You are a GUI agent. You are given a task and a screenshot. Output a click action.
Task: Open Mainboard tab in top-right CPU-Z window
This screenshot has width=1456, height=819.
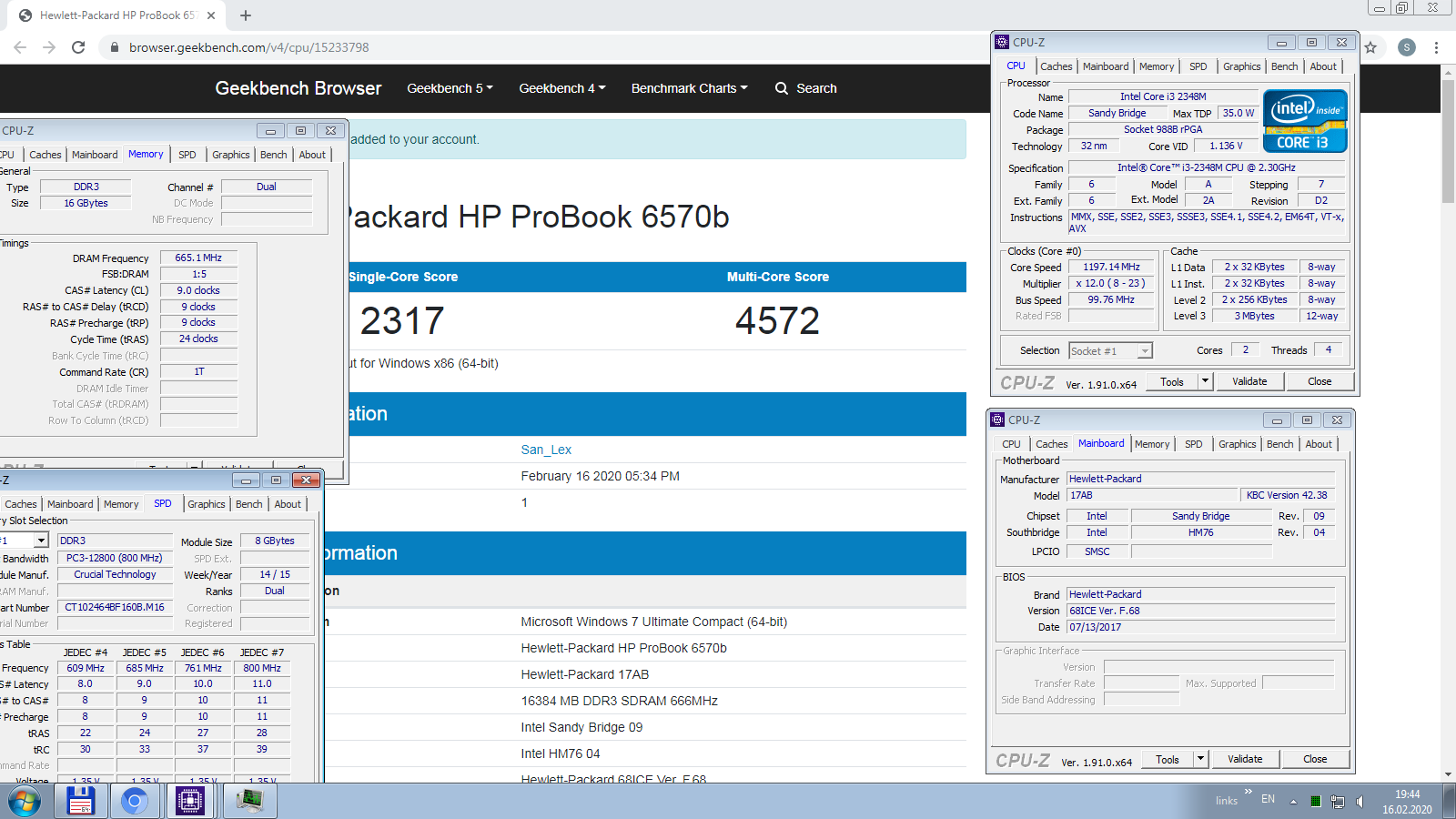coord(1106,66)
